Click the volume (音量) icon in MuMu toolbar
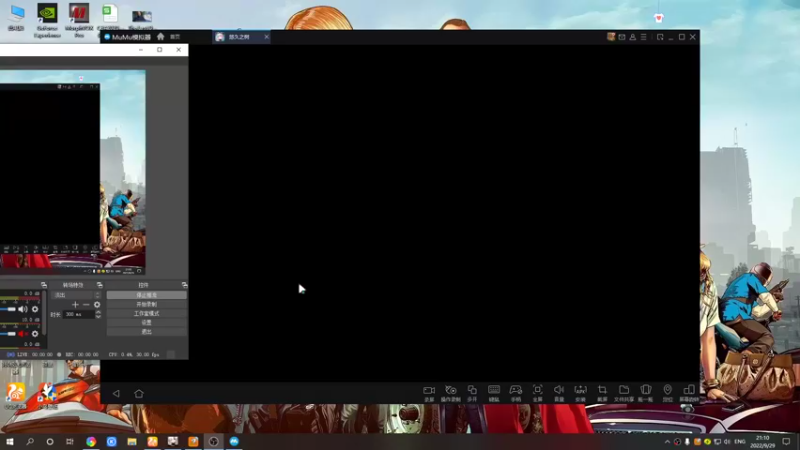The height and width of the screenshot is (450, 800). pos(559,390)
